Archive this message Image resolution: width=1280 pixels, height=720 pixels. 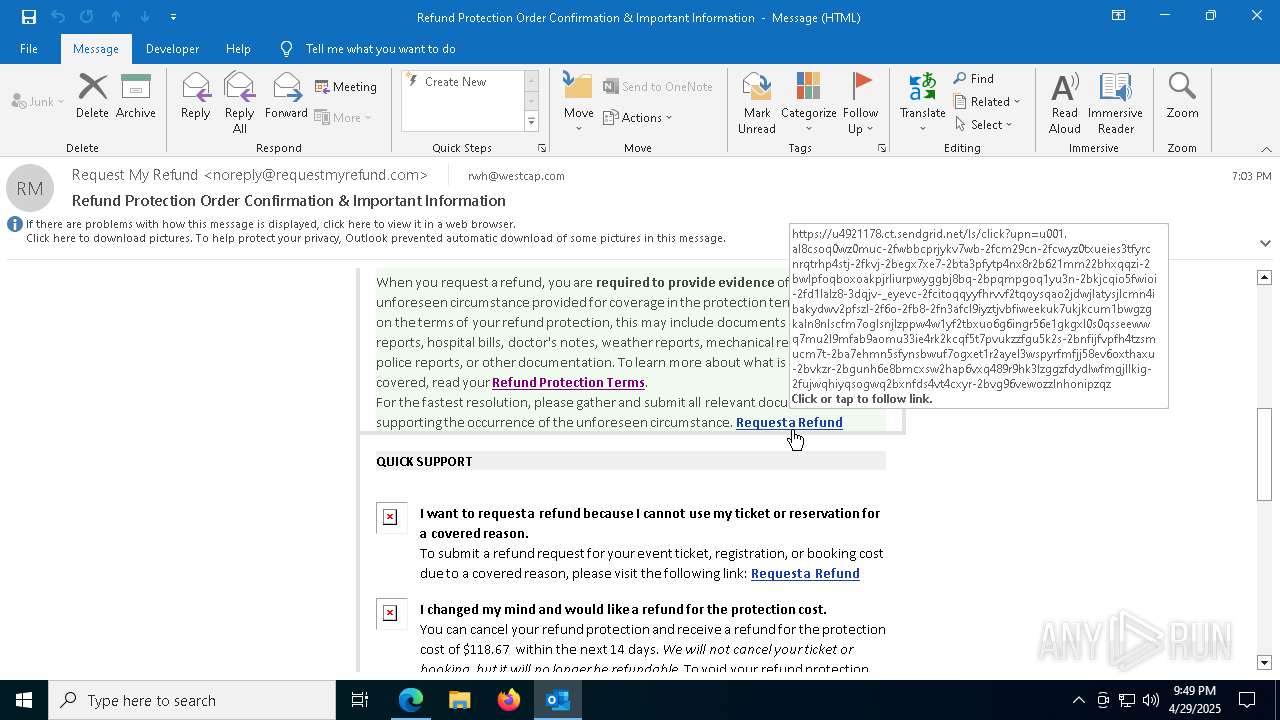pyautogui.click(x=136, y=97)
